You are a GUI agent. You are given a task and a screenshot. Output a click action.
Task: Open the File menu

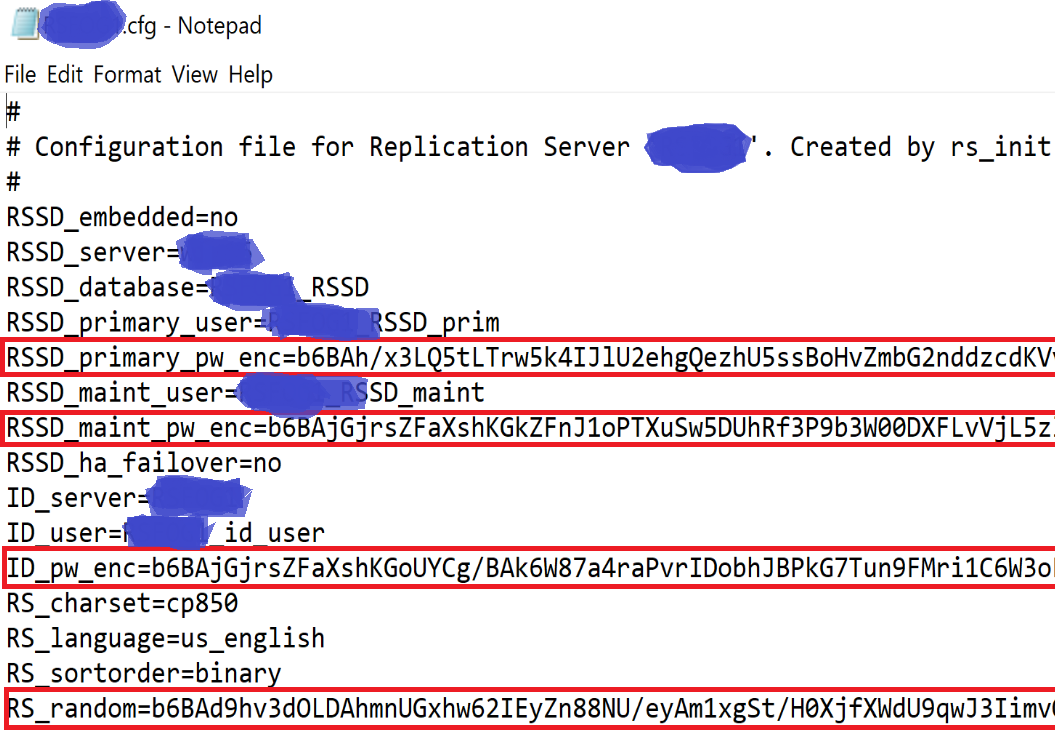click(18, 74)
